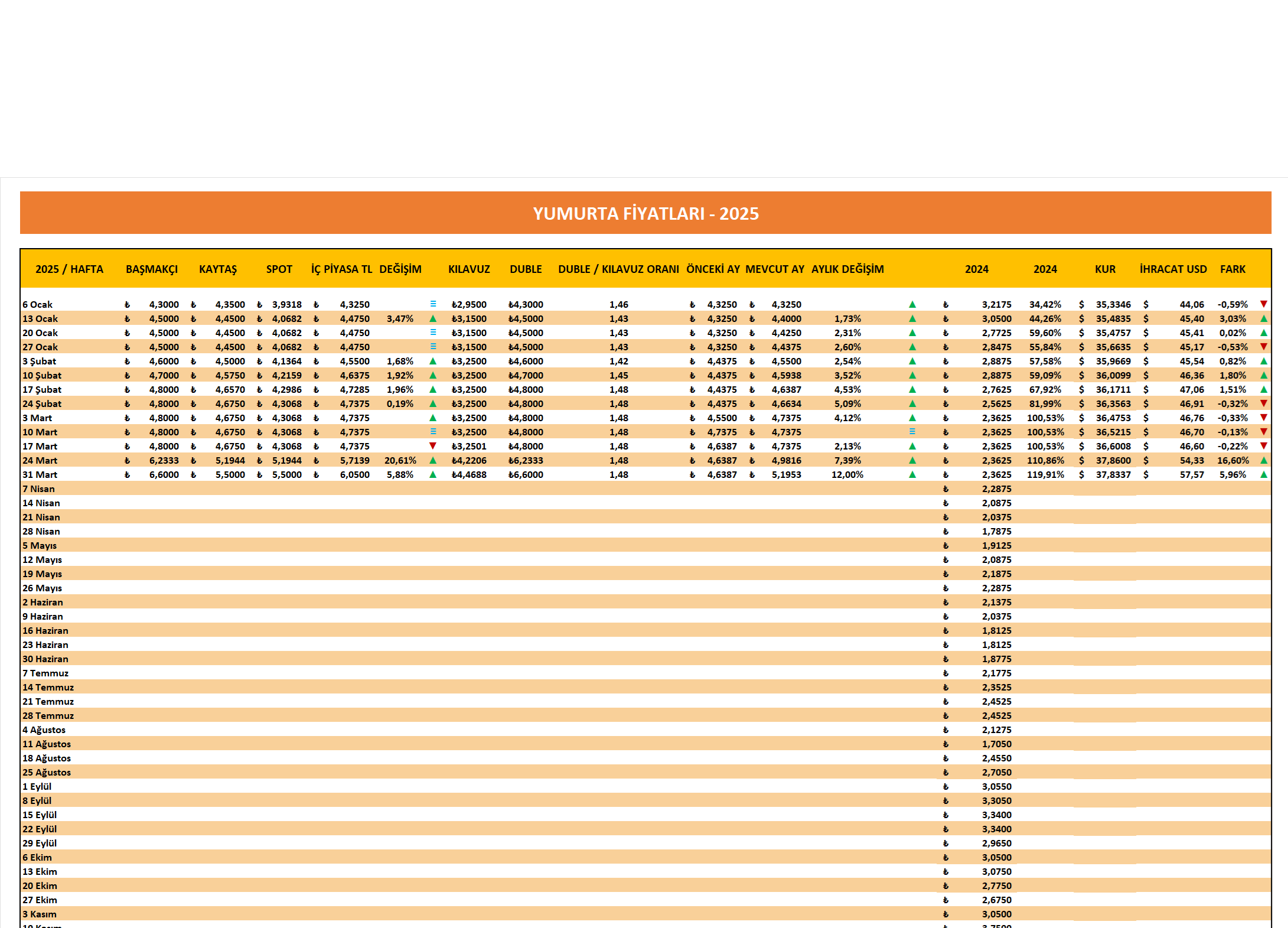Click the 7 Nisan row label
This screenshot has width=1288, height=928.
click(x=39, y=489)
